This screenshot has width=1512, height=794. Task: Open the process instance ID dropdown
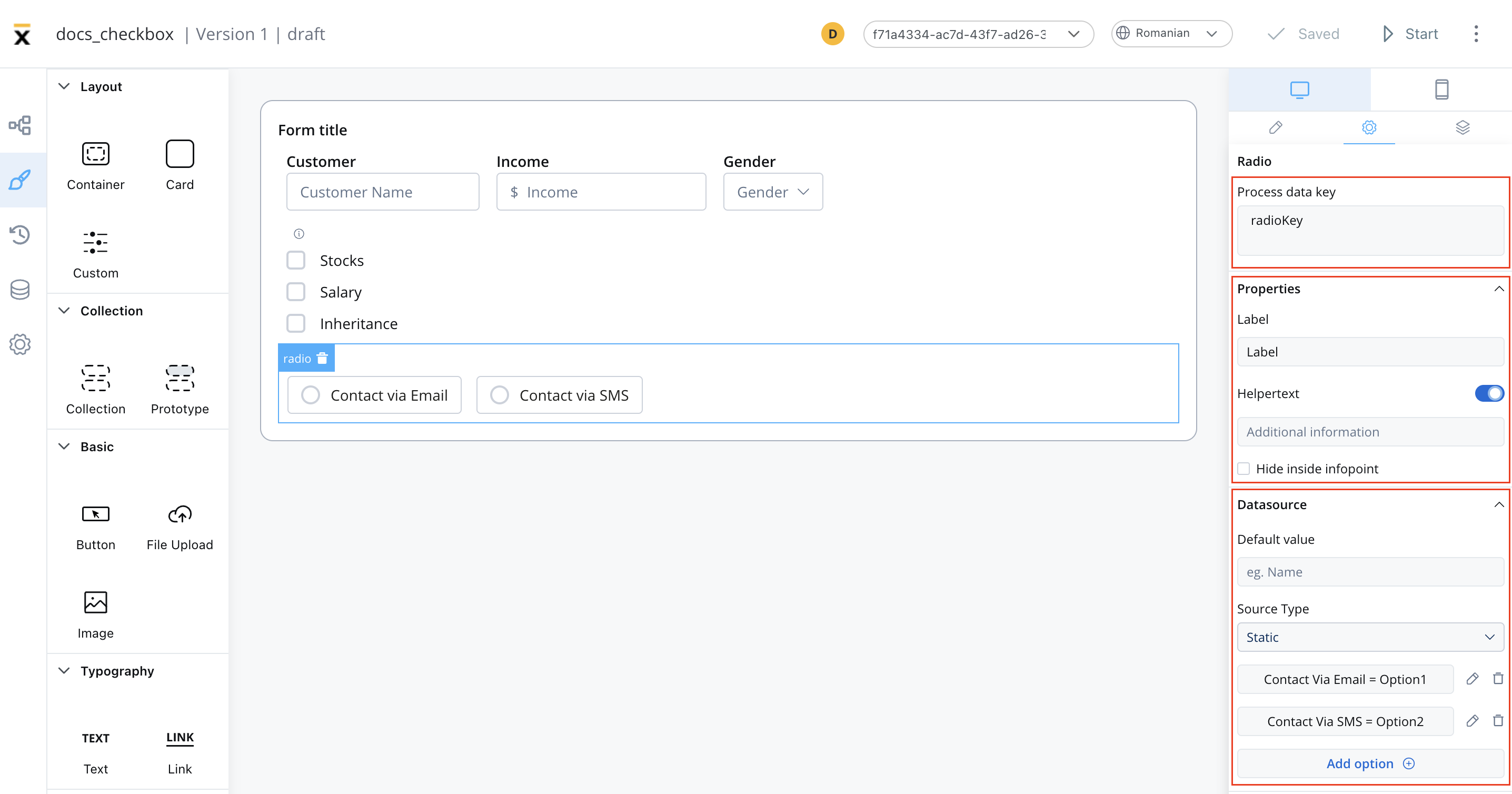click(x=979, y=34)
